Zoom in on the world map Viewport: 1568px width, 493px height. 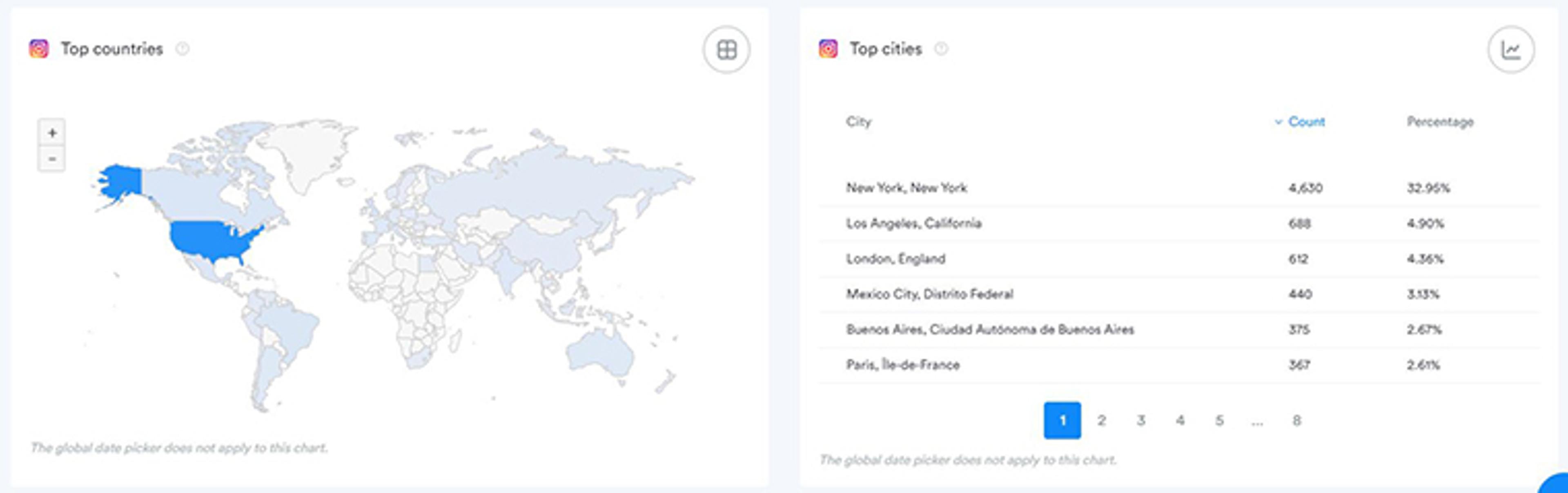52,133
